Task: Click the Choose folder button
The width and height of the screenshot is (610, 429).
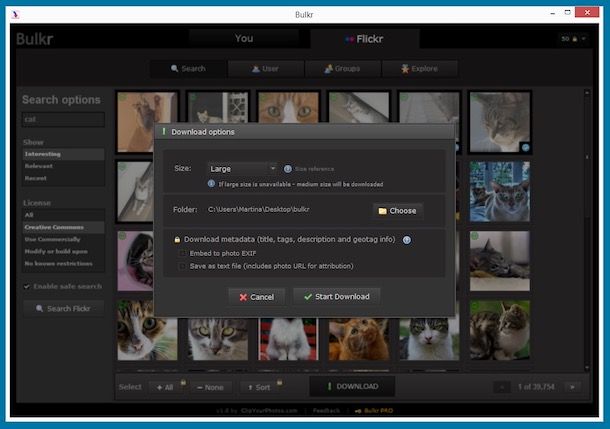Action: click(x=398, y=211)
